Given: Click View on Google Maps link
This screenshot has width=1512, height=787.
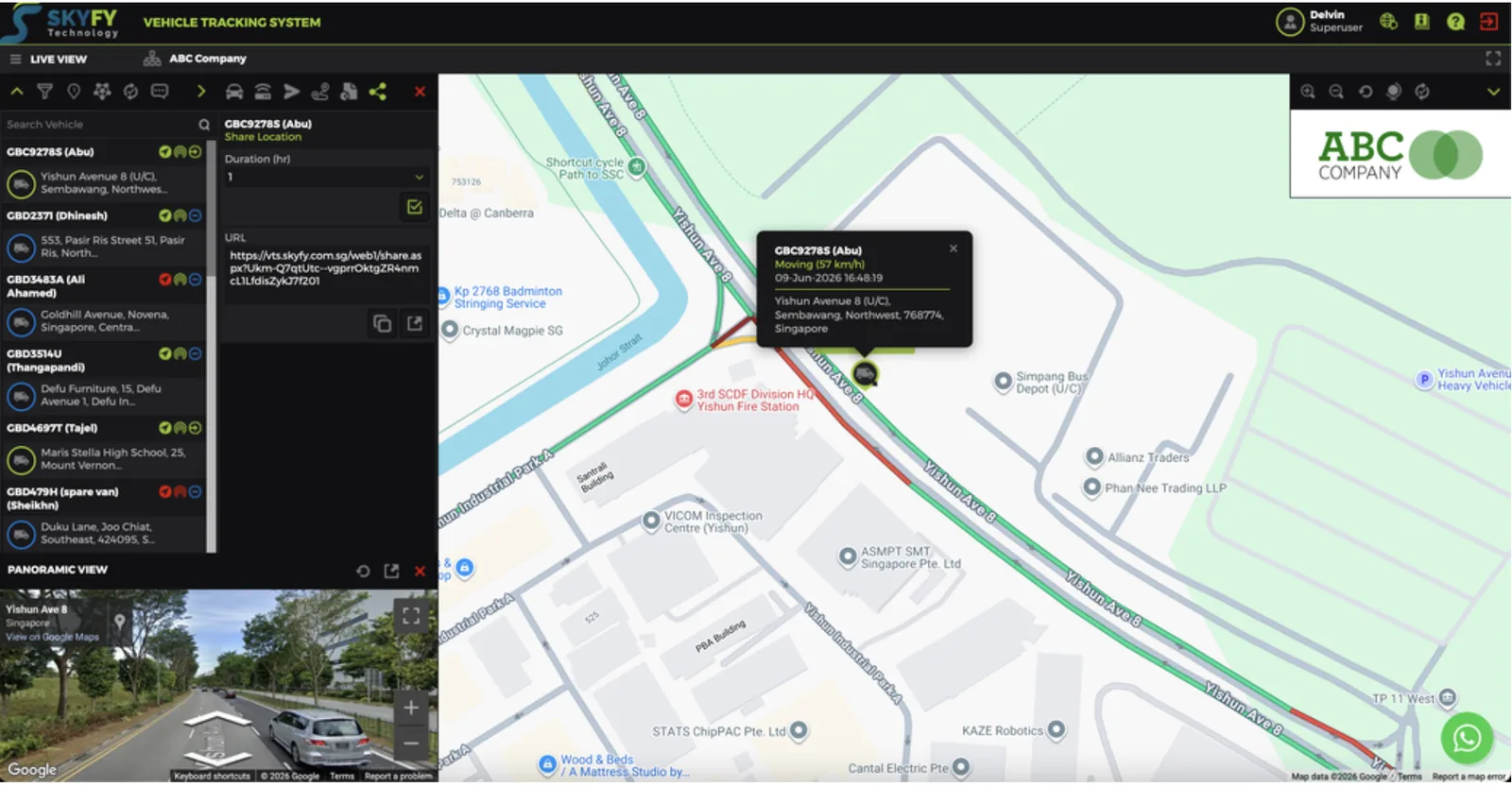Looking at the screenshot, I should [x=52, y=638].
